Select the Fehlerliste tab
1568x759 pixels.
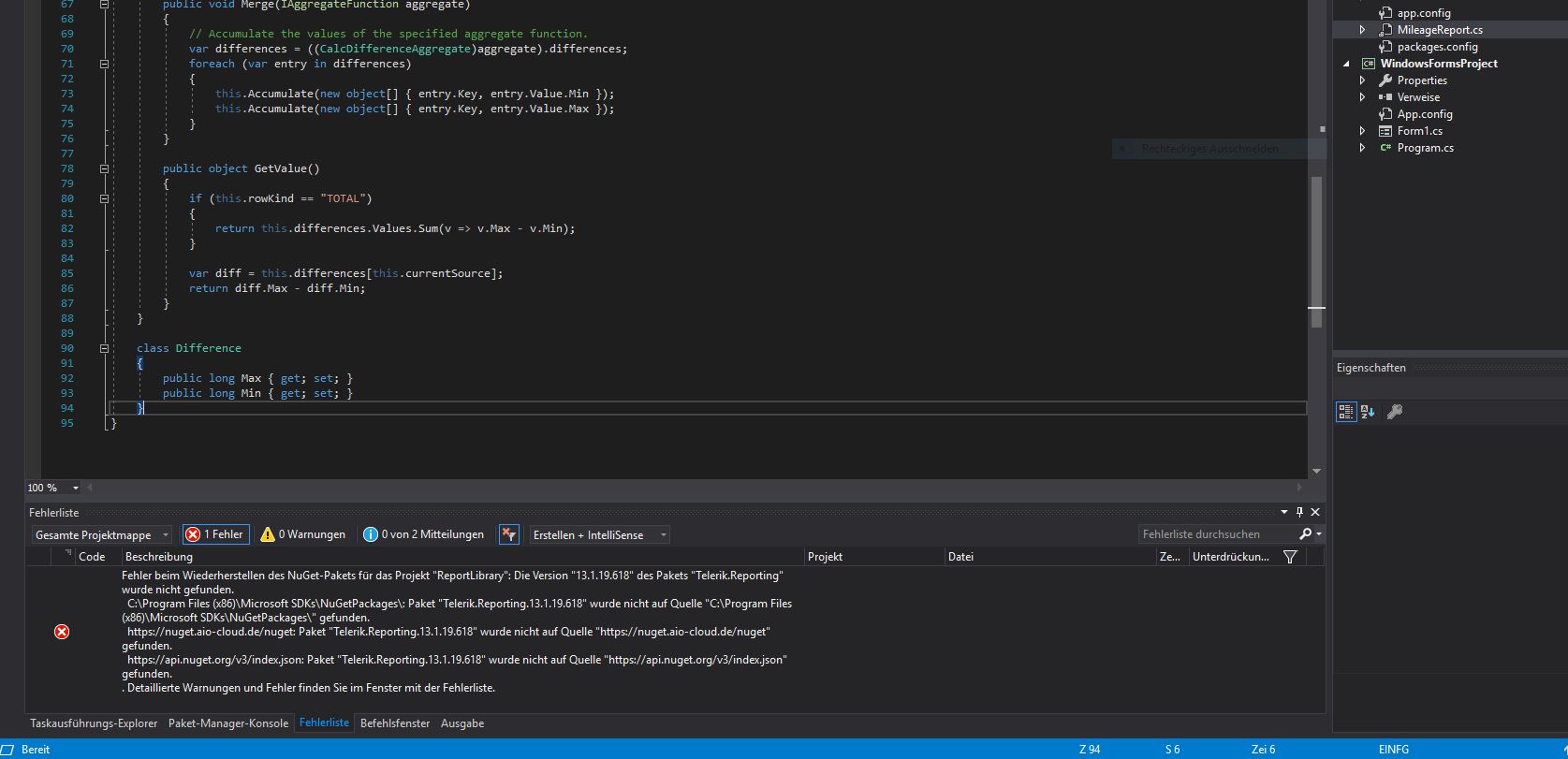[x=324, y=723]
